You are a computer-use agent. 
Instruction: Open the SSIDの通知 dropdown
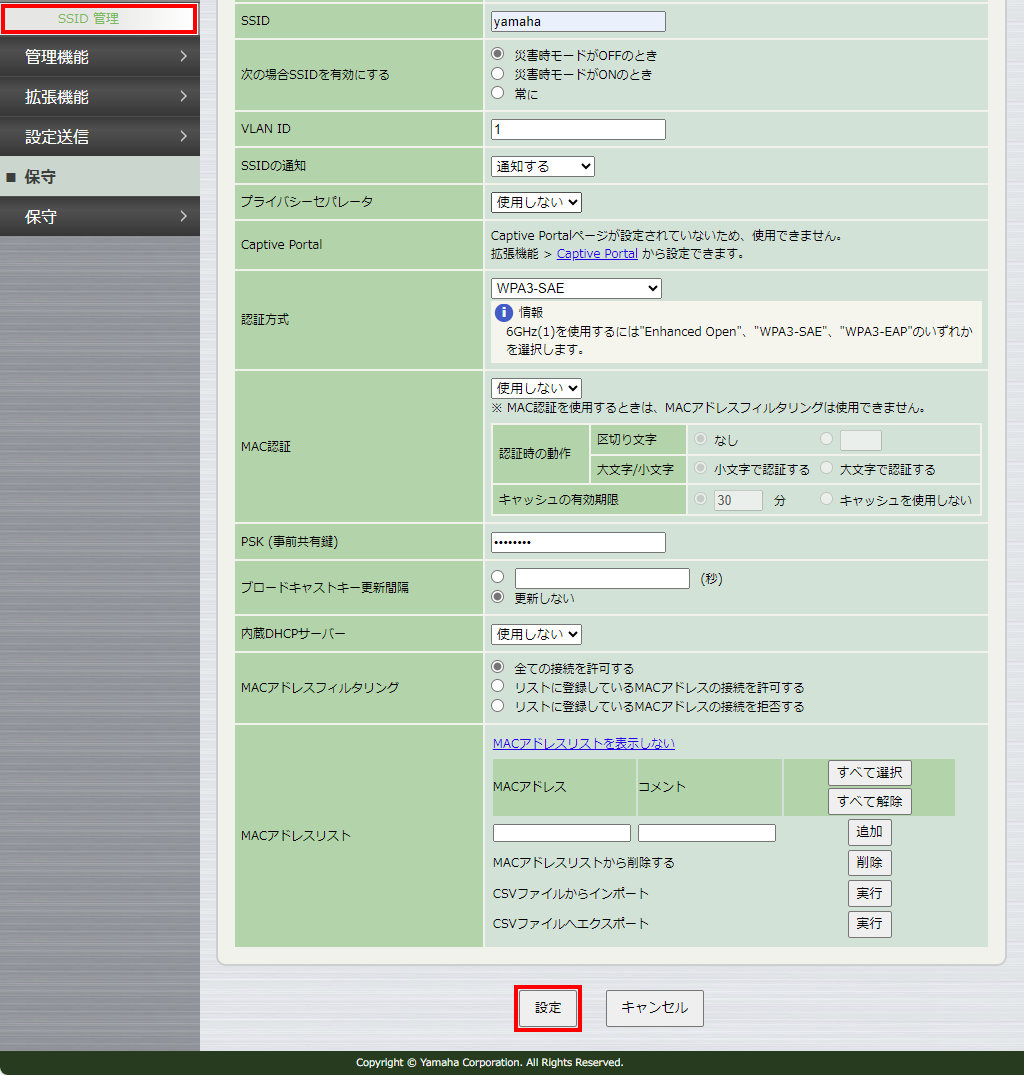(542, 166)
